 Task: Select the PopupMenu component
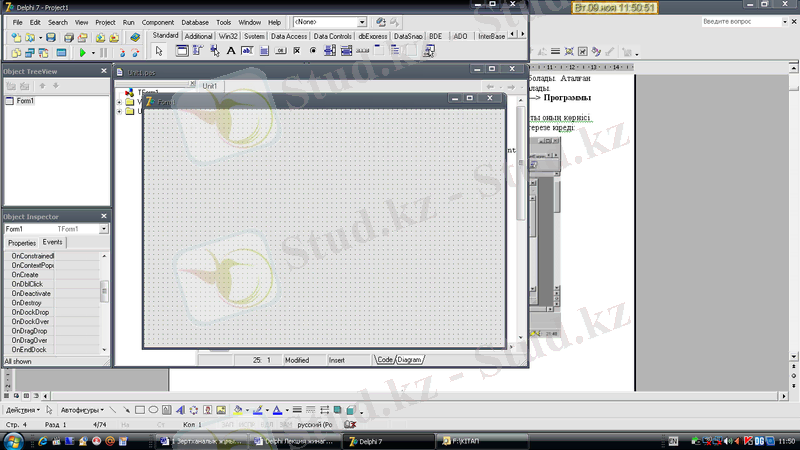click(x=214, y=51)
